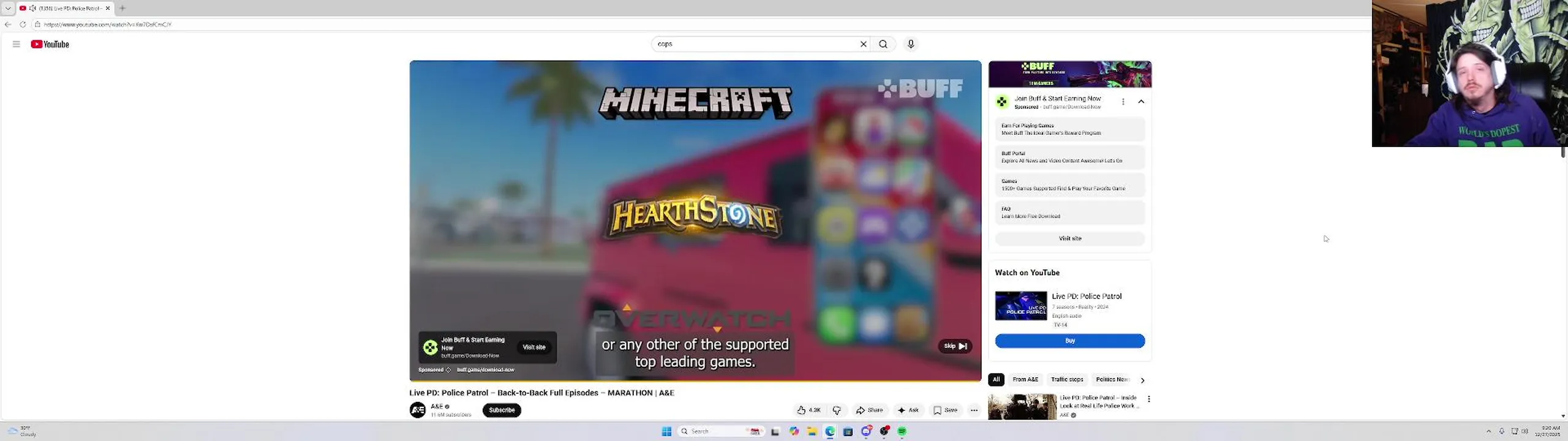
Task: Open the Live PD: Police Patrol show thumbnail
Action: pyautogui.click(x=1021, y=306)
